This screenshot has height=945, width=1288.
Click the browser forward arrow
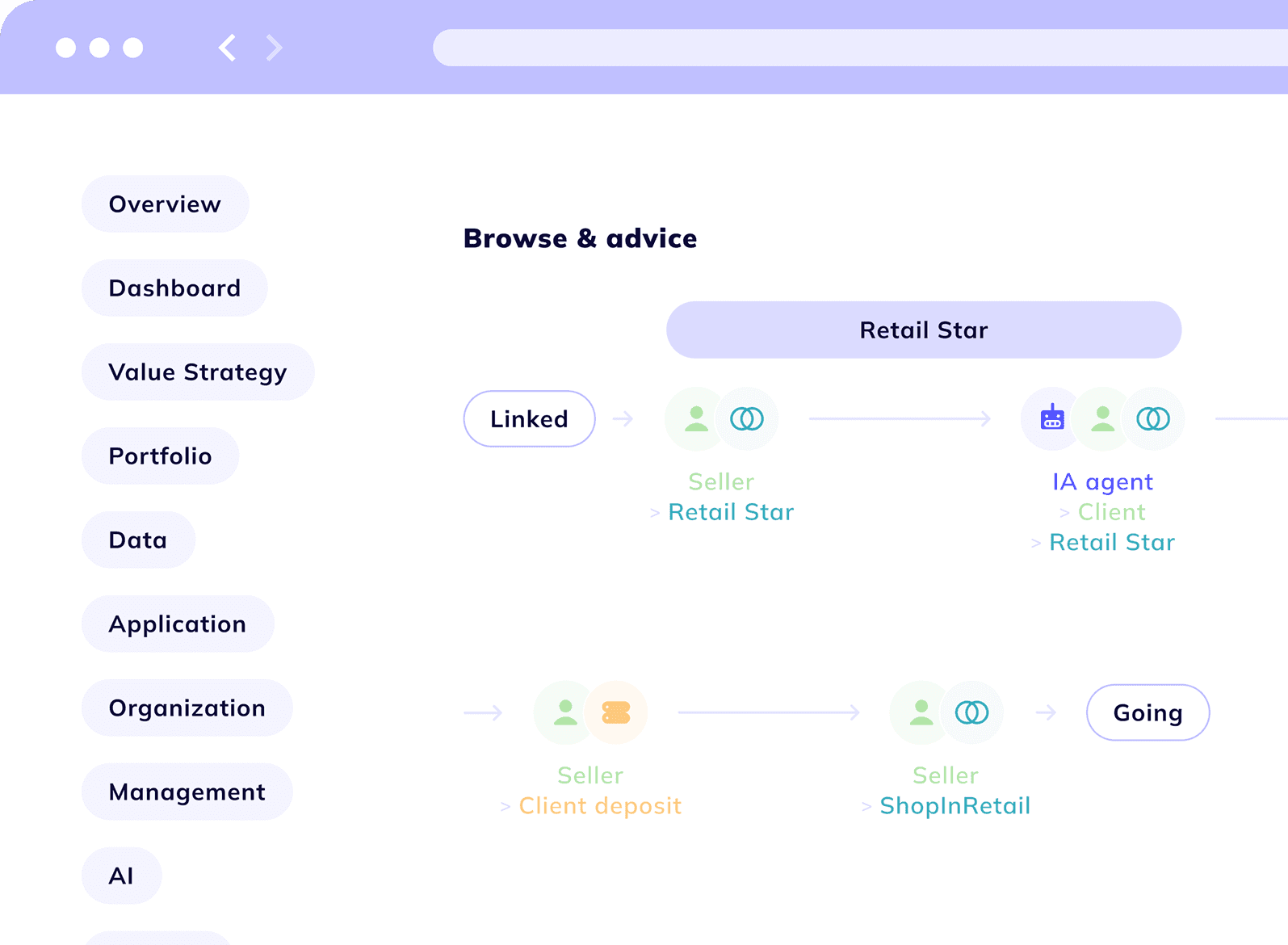point(275,48)
